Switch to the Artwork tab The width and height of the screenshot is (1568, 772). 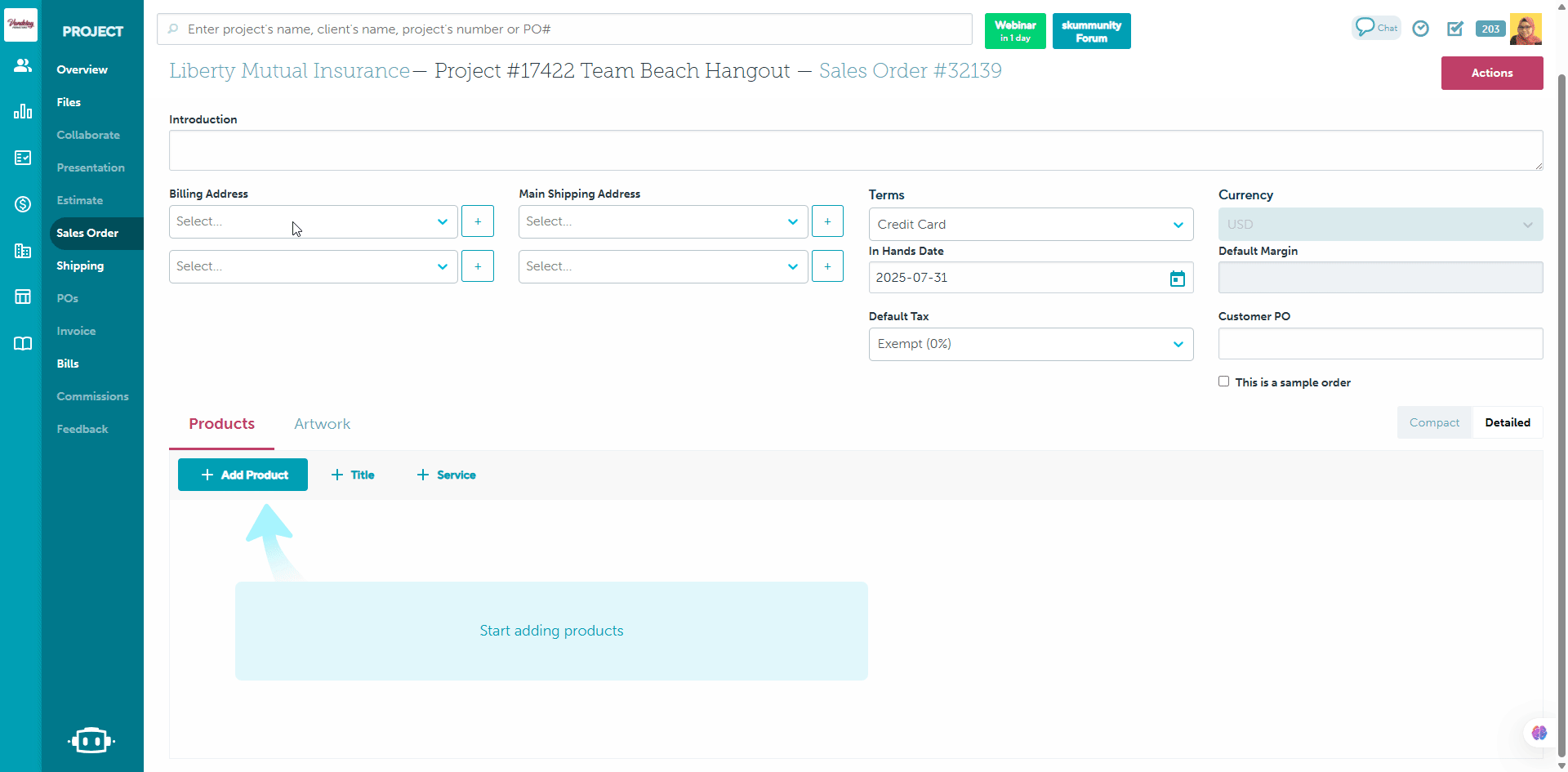pyautogui.click(x=322, y=423)
